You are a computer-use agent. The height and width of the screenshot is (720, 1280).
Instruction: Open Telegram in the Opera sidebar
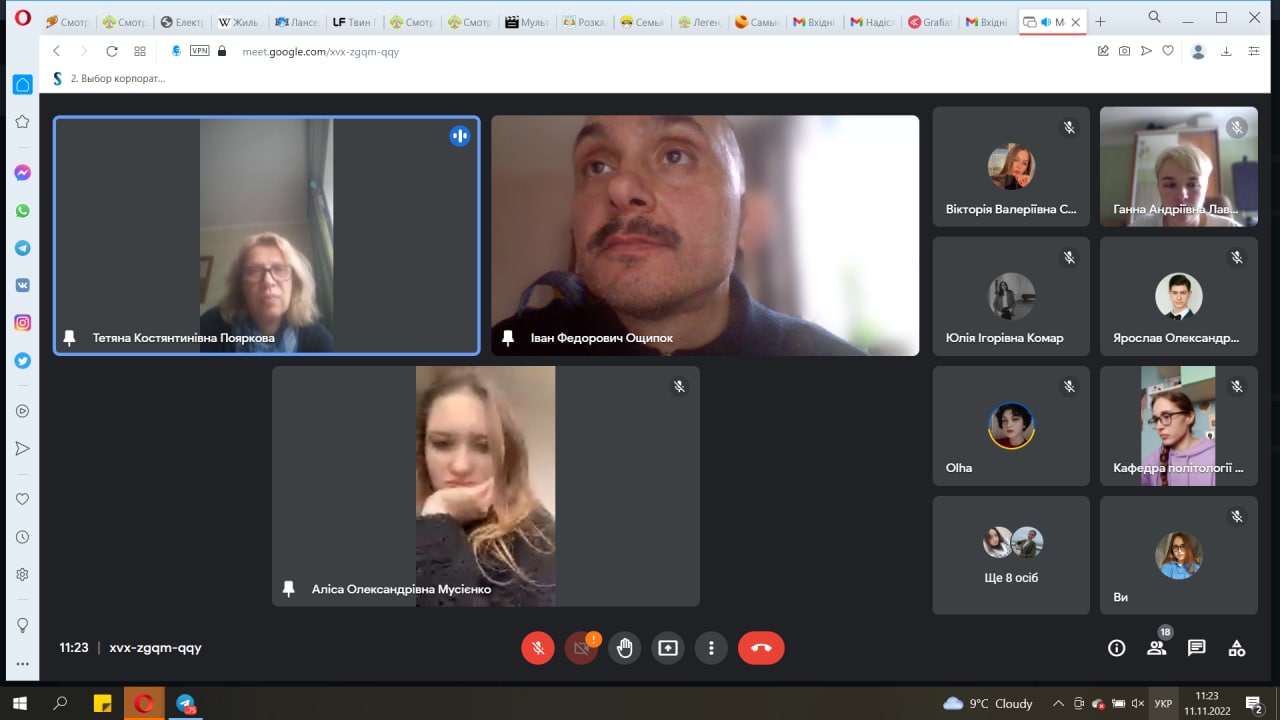click(22, 248)
